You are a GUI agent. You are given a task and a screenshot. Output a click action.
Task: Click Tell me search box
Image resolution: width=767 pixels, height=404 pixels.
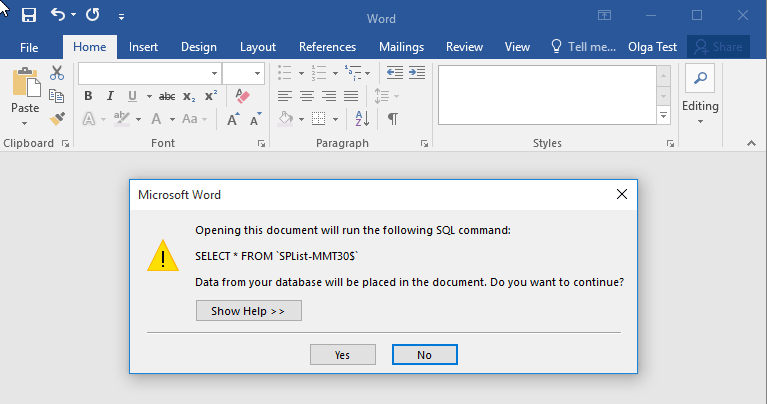[x=583, y=47]
